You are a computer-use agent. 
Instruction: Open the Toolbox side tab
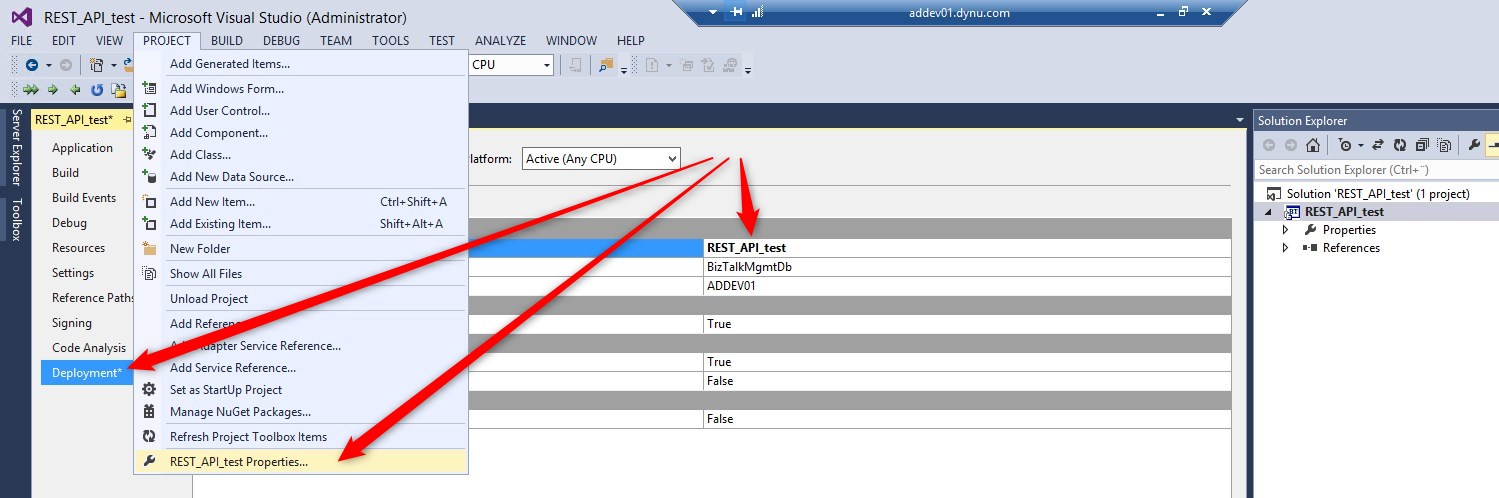16,220
